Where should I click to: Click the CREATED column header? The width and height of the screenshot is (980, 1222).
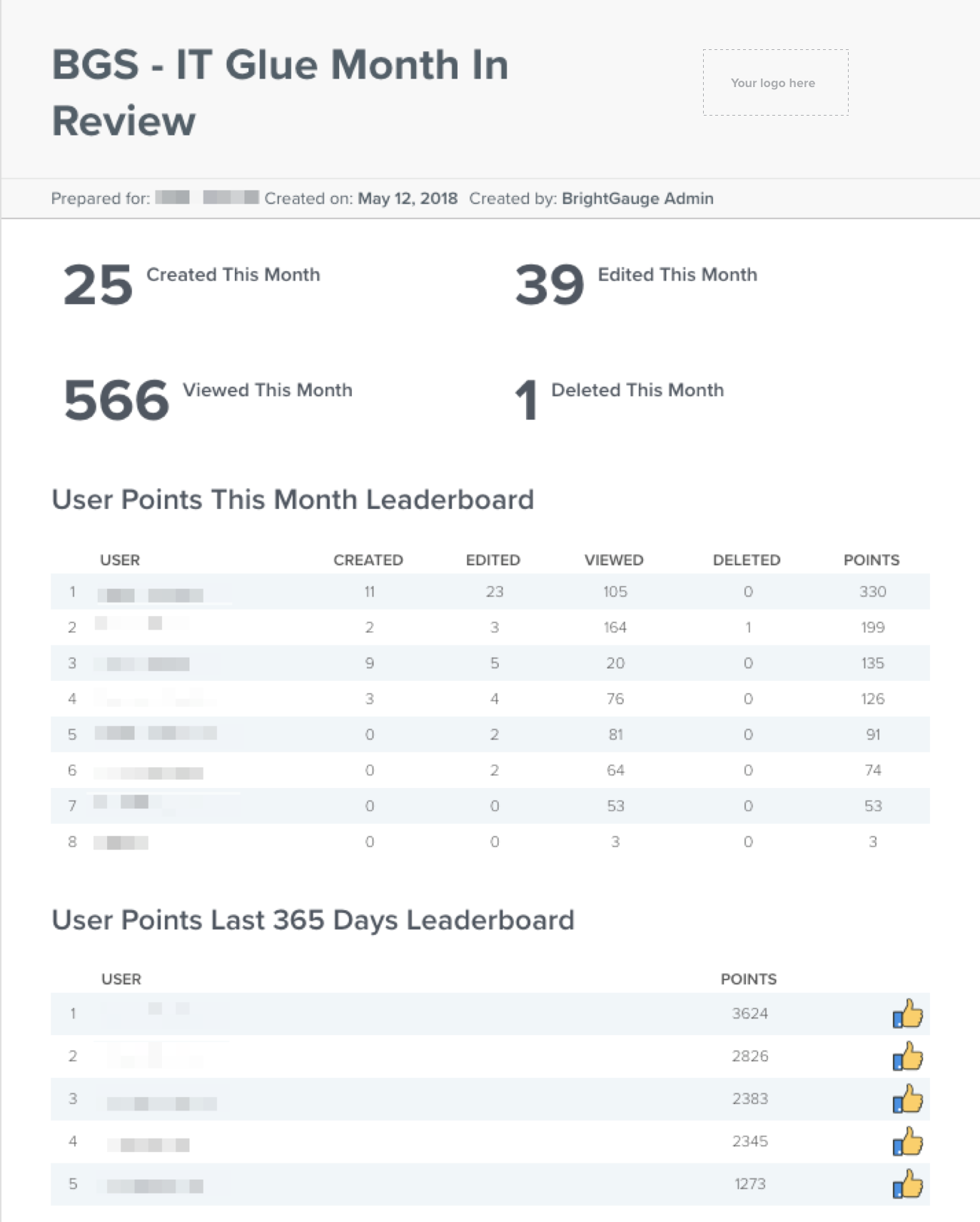click(x=368, y=560)
